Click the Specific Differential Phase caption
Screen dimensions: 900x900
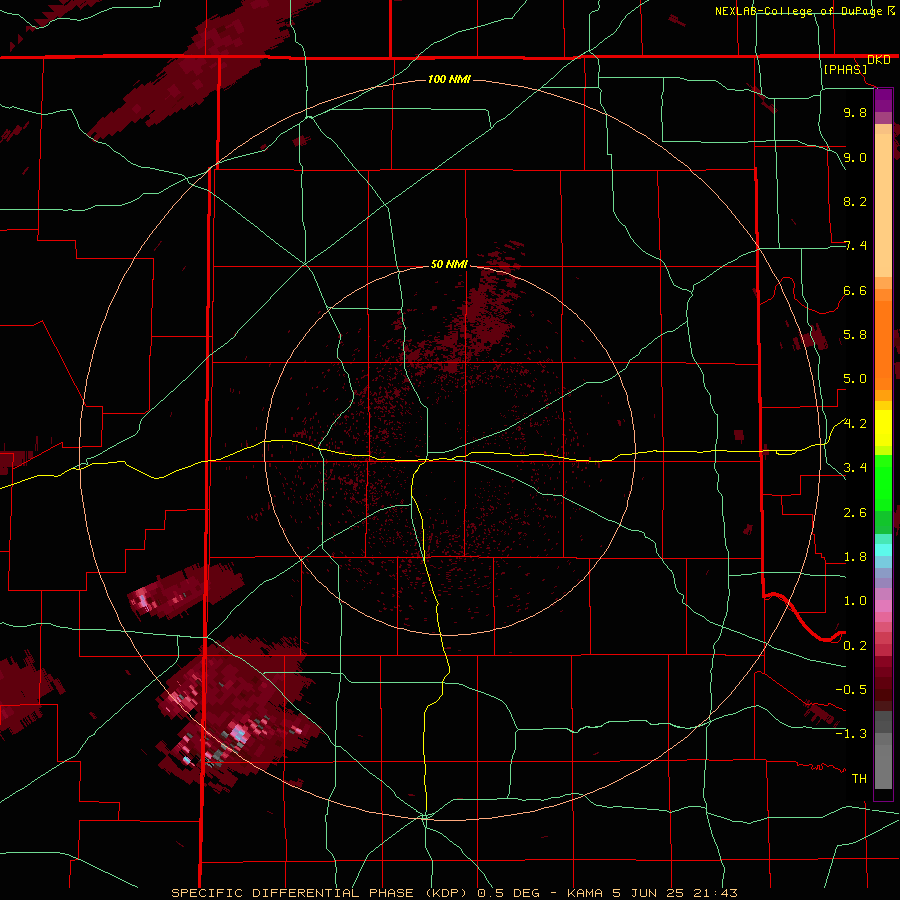tap(454, 893)
